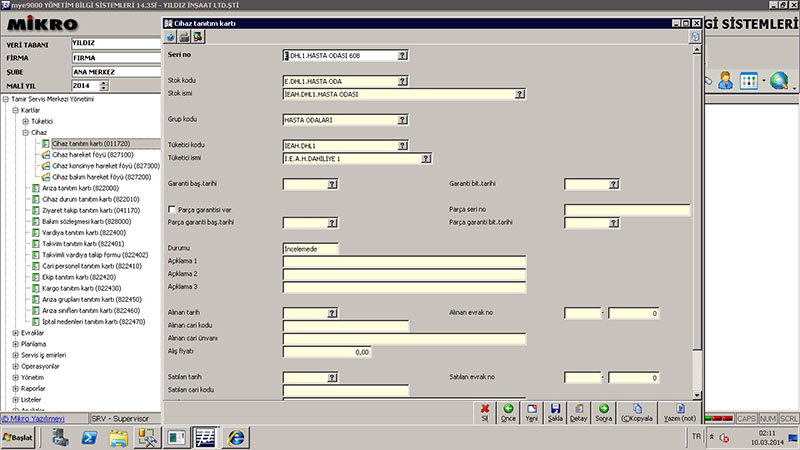Open date picker for Parça garanti baş.tarihi
The width and height of the screenshot is (800, 450).
tap(332, 223)
